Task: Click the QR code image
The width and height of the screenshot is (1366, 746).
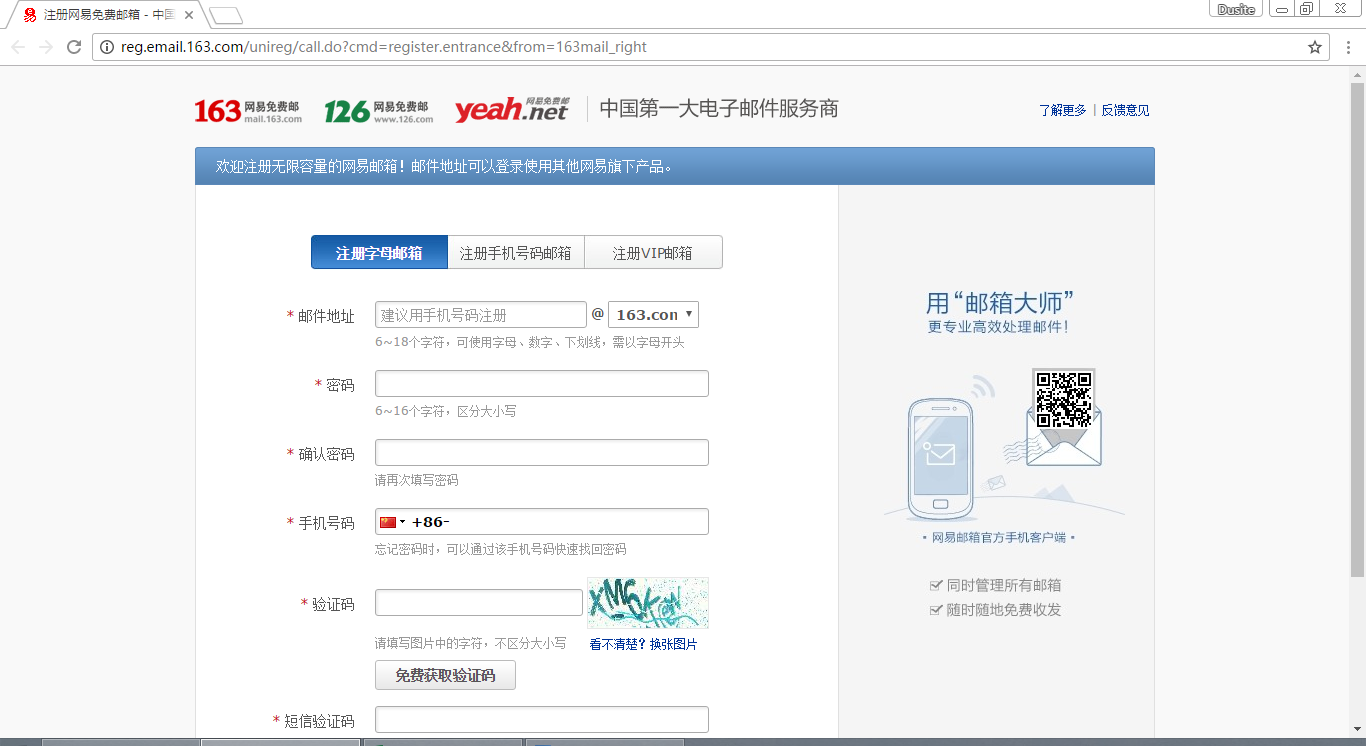Action: tap(1063, 399)
